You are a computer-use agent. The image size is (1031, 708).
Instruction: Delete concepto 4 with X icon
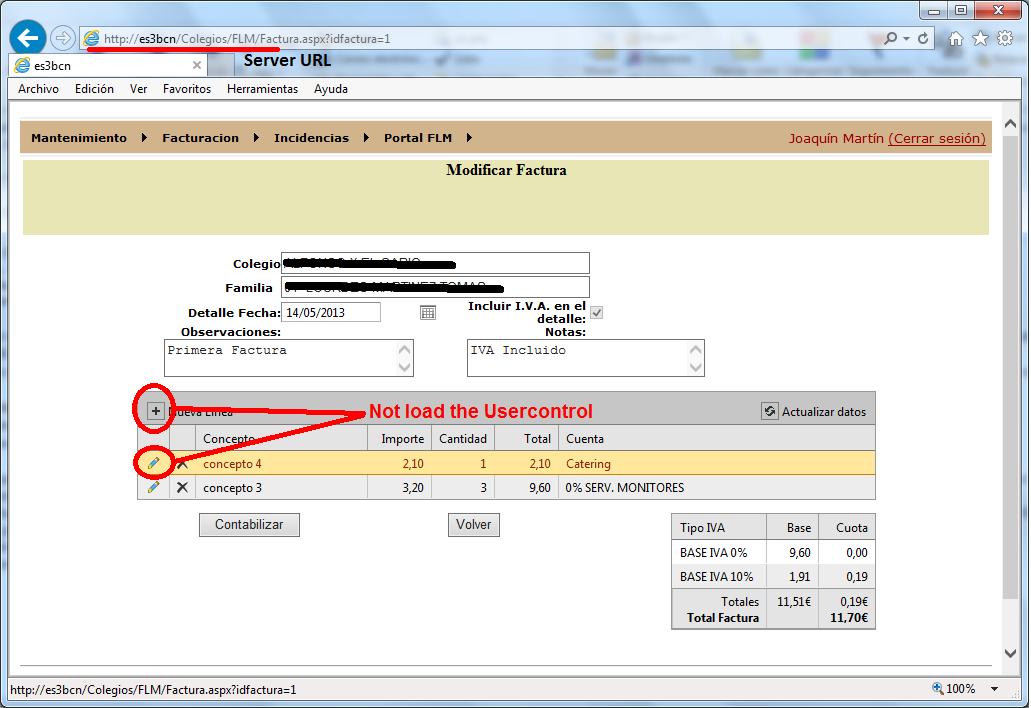(182, 463)
